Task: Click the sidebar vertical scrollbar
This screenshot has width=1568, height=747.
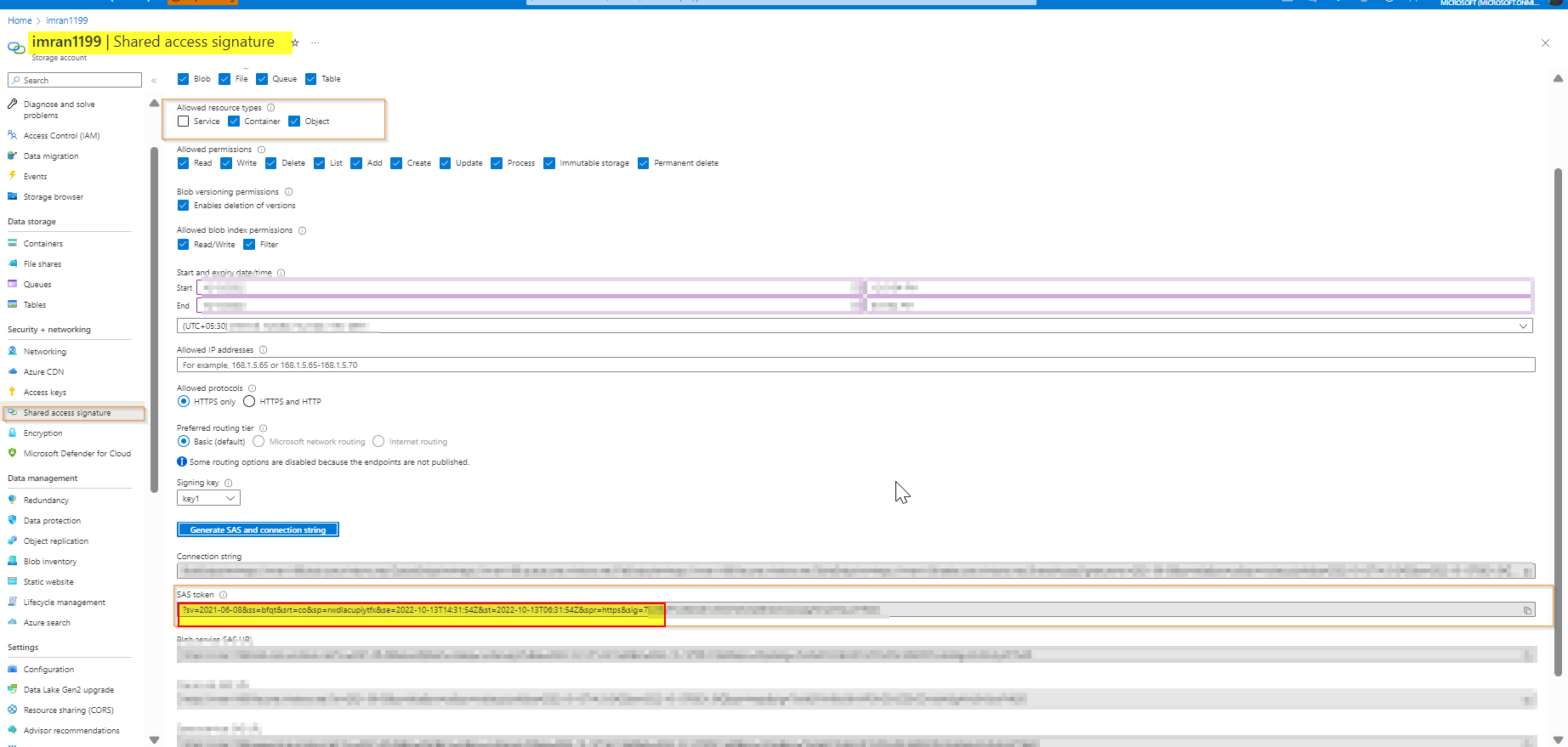Action: 154,319
